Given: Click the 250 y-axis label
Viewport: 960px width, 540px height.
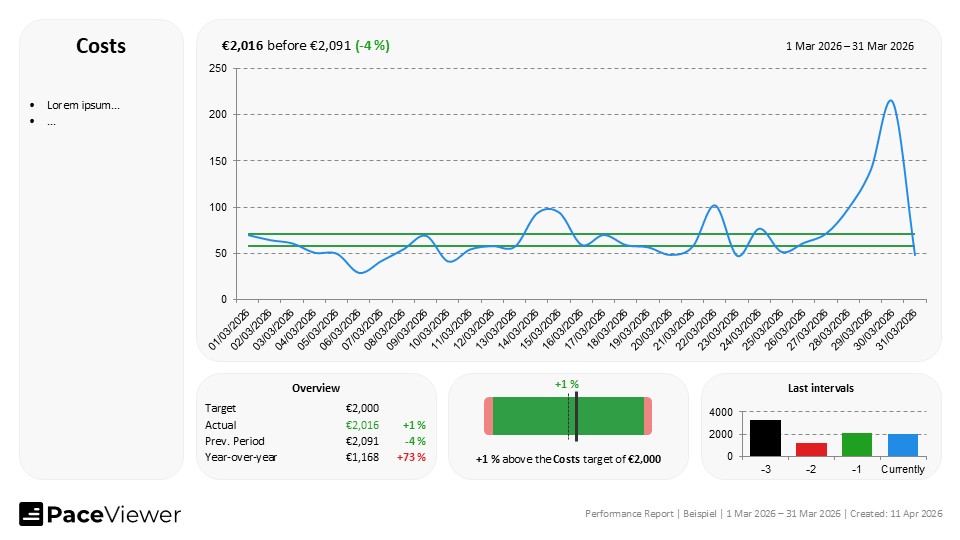Looking at the screenshot, I should 217,68.
